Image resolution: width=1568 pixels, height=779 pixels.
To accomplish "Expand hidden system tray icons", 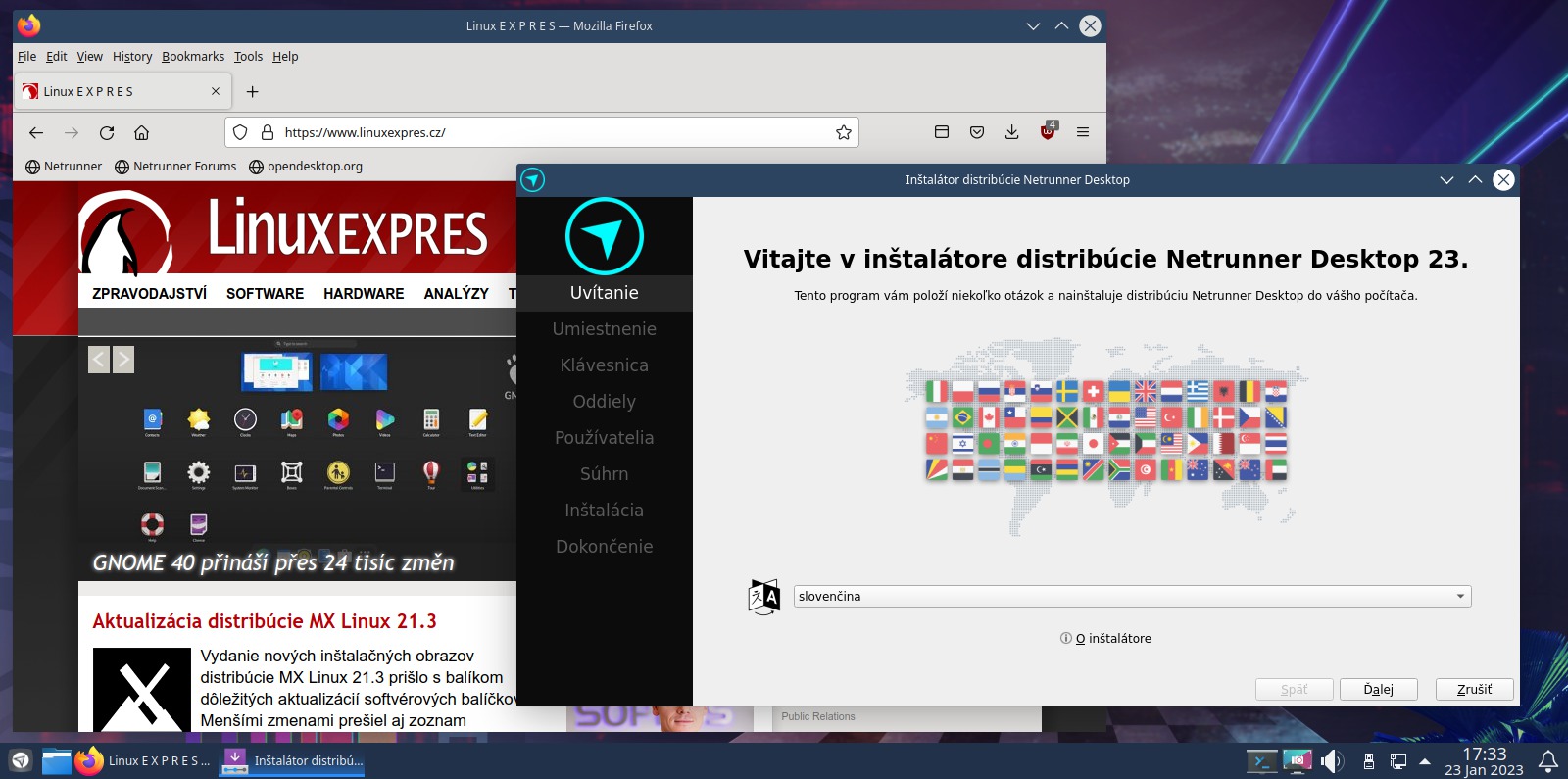I will pyautogui.click(x=1425, y=761).
